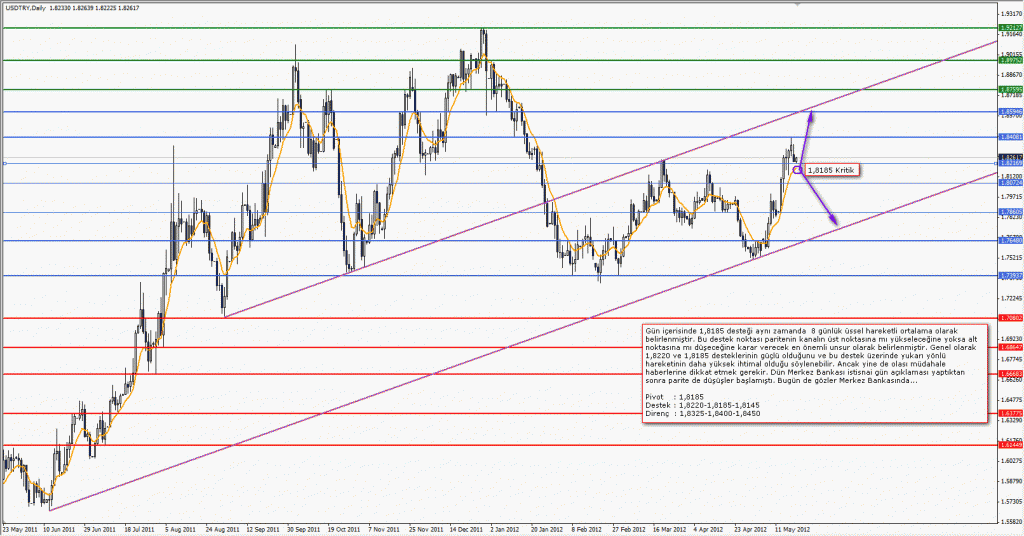Select the green 1.87595 price level label

1010,89
